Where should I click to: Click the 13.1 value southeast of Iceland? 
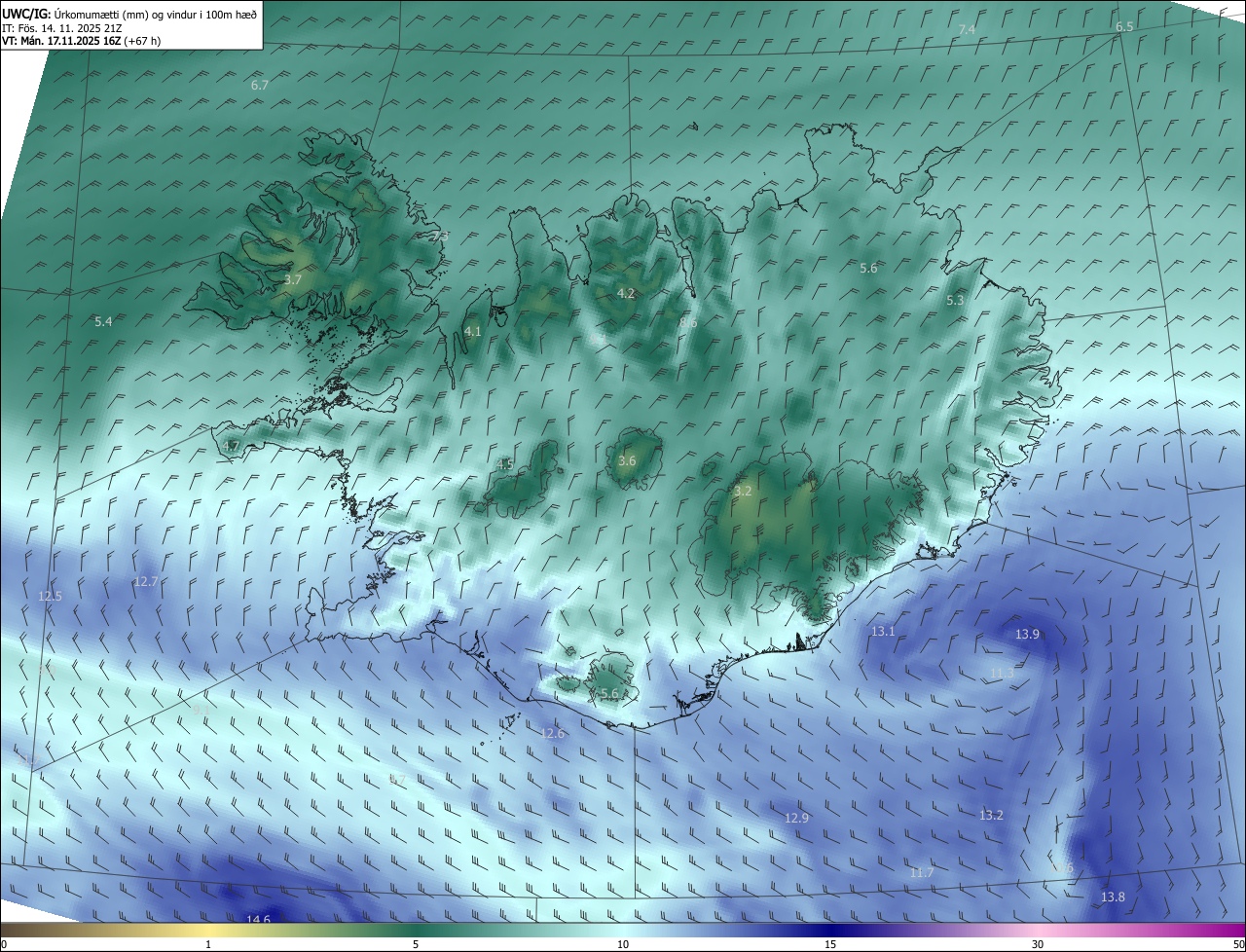pos(883,632)
